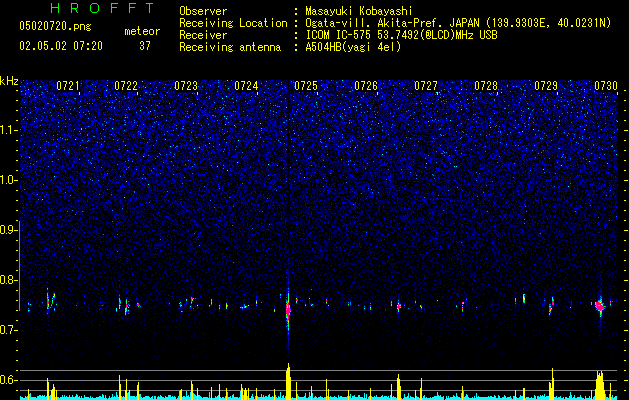The height and width of the screenshot is (400, 629).
Task: Click the 0729 time marker
Action: coord(546,86)
